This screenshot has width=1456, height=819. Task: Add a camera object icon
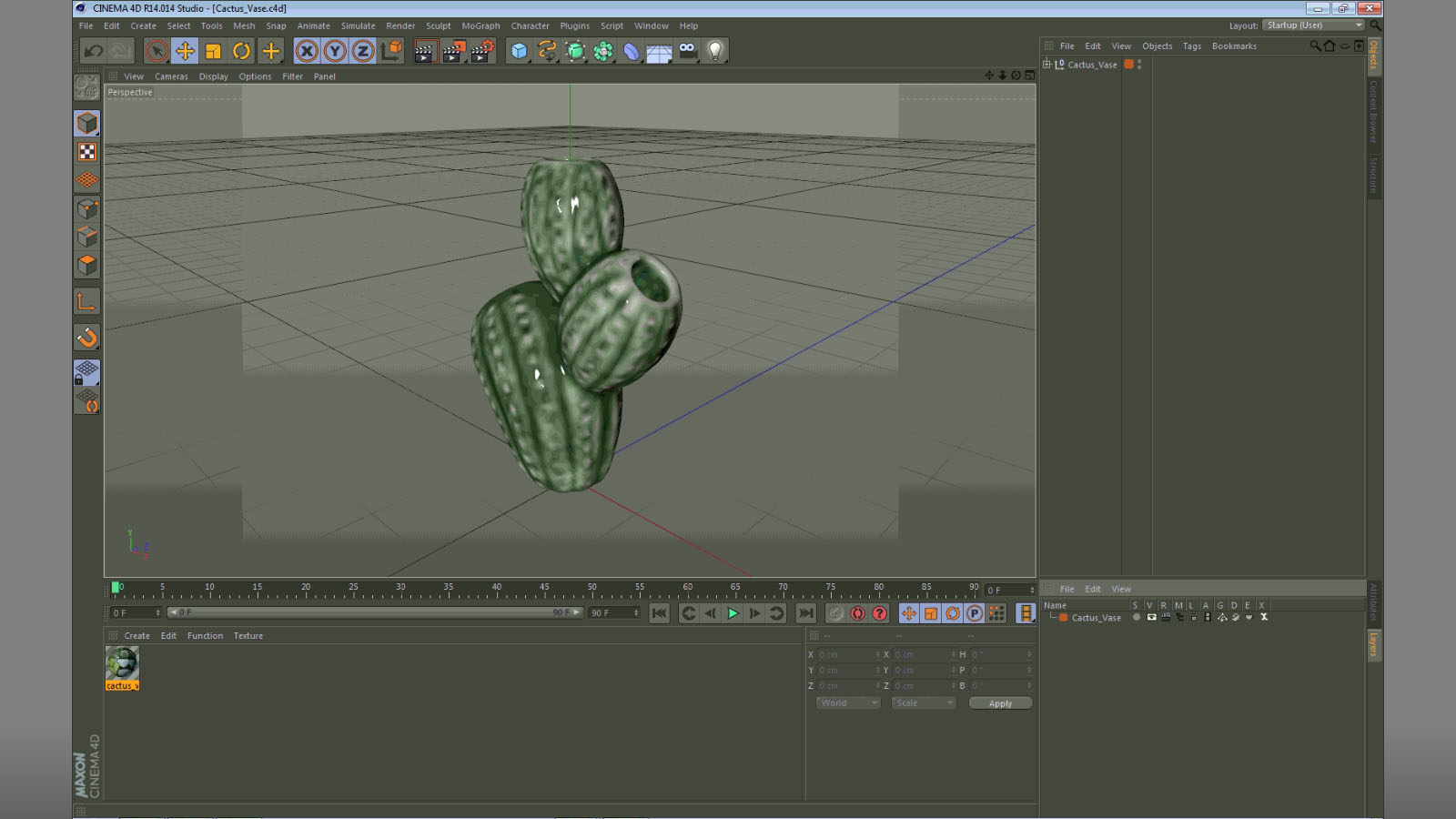click(x=688, y=51)
